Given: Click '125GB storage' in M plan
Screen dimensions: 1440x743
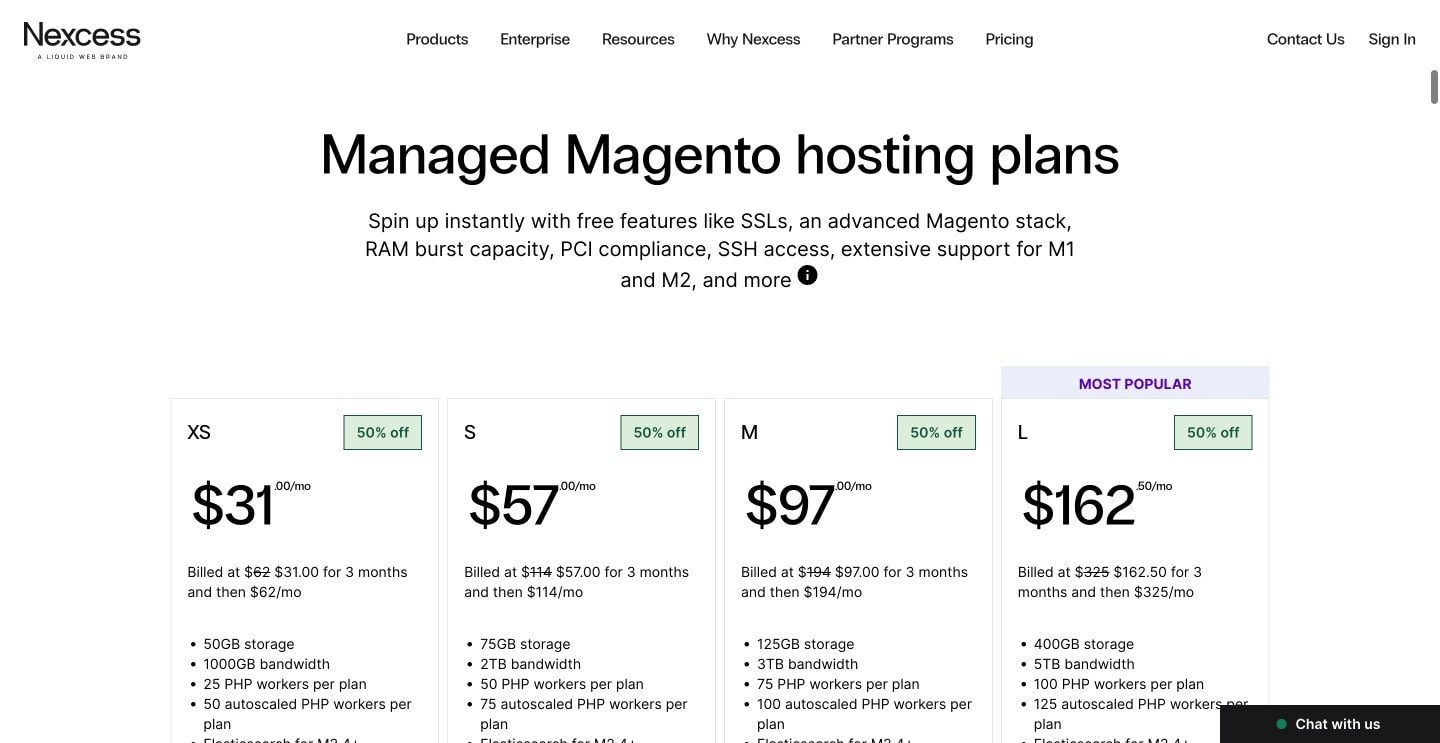Looking at the screenshot, I should [806, 644].
